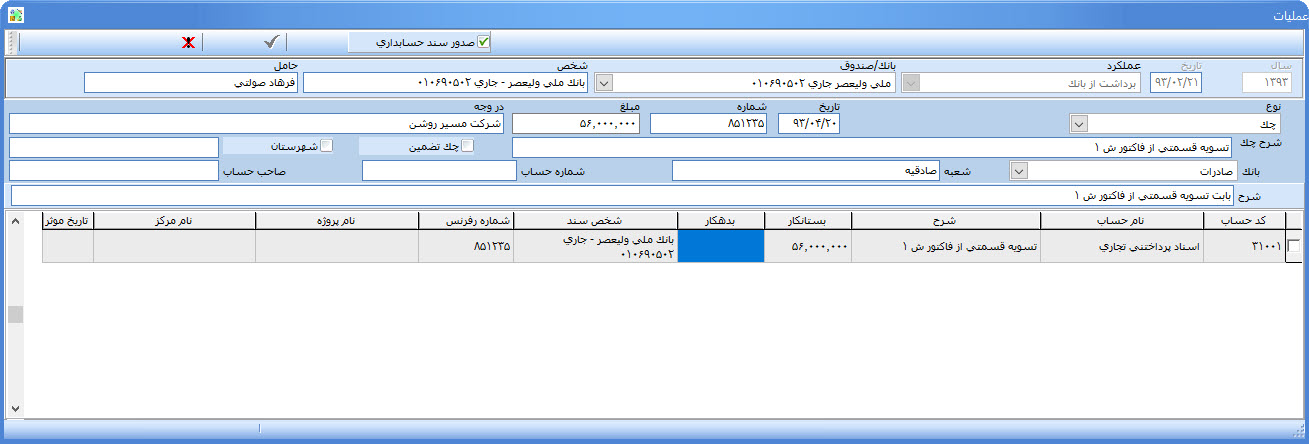Click the مبلغ amount field
This screenshot has height=444, width=1309.
pos(575,124)
